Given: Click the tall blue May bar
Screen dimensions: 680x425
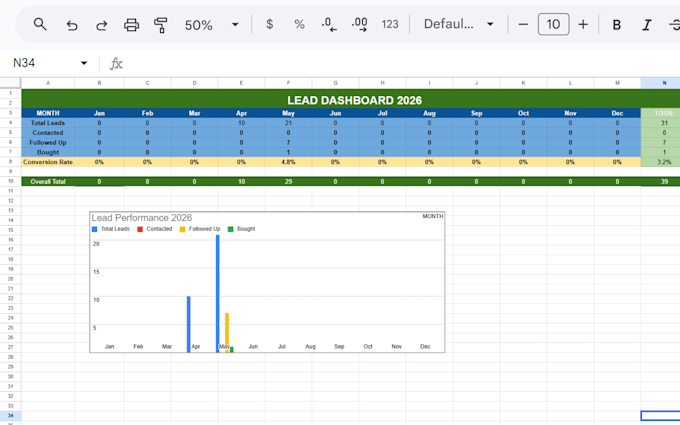Looking at the screenshot, I should [x=218, y=294].
